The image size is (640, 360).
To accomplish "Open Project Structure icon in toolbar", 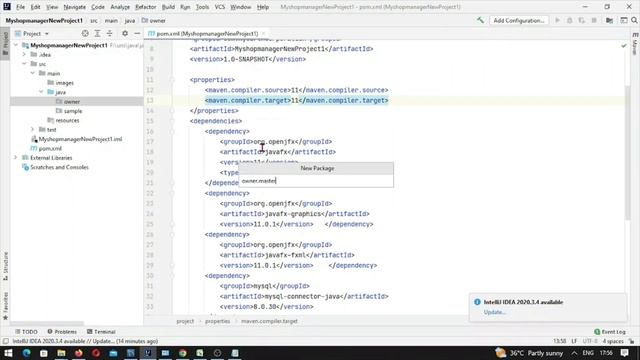I will tap(609, 20).
